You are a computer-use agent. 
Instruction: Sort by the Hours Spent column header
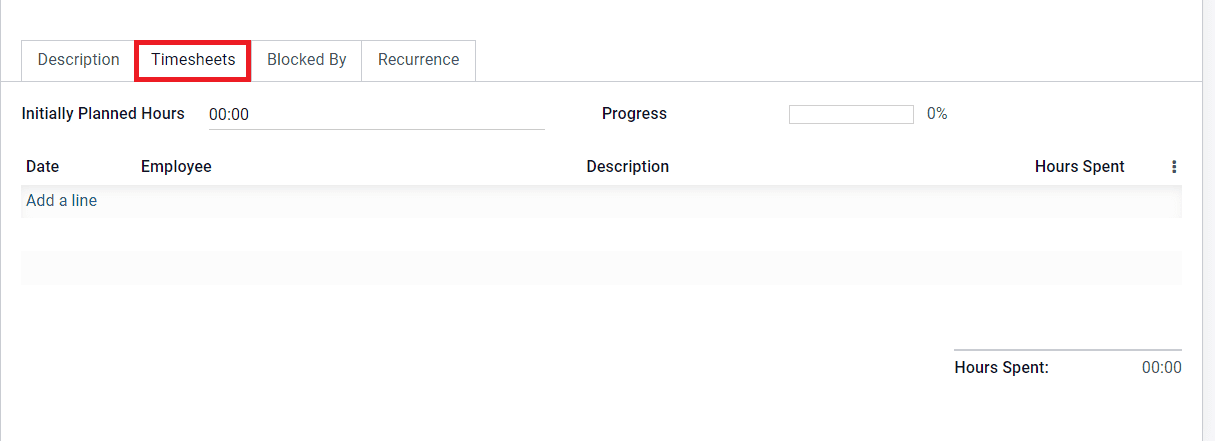(1080, 167)
